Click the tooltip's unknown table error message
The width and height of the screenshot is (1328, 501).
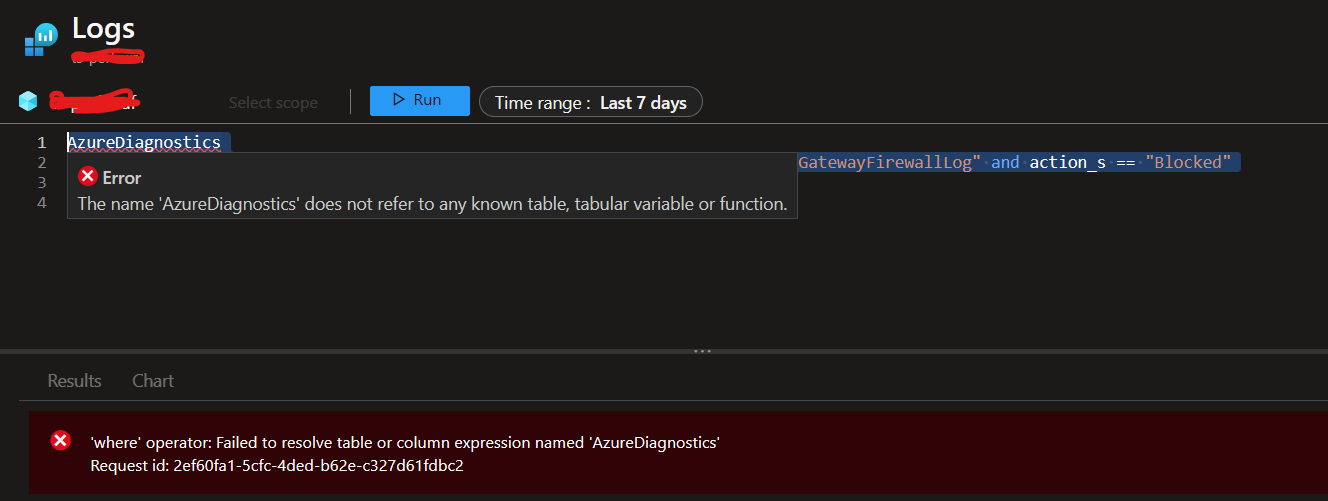[x=432, y=204]
